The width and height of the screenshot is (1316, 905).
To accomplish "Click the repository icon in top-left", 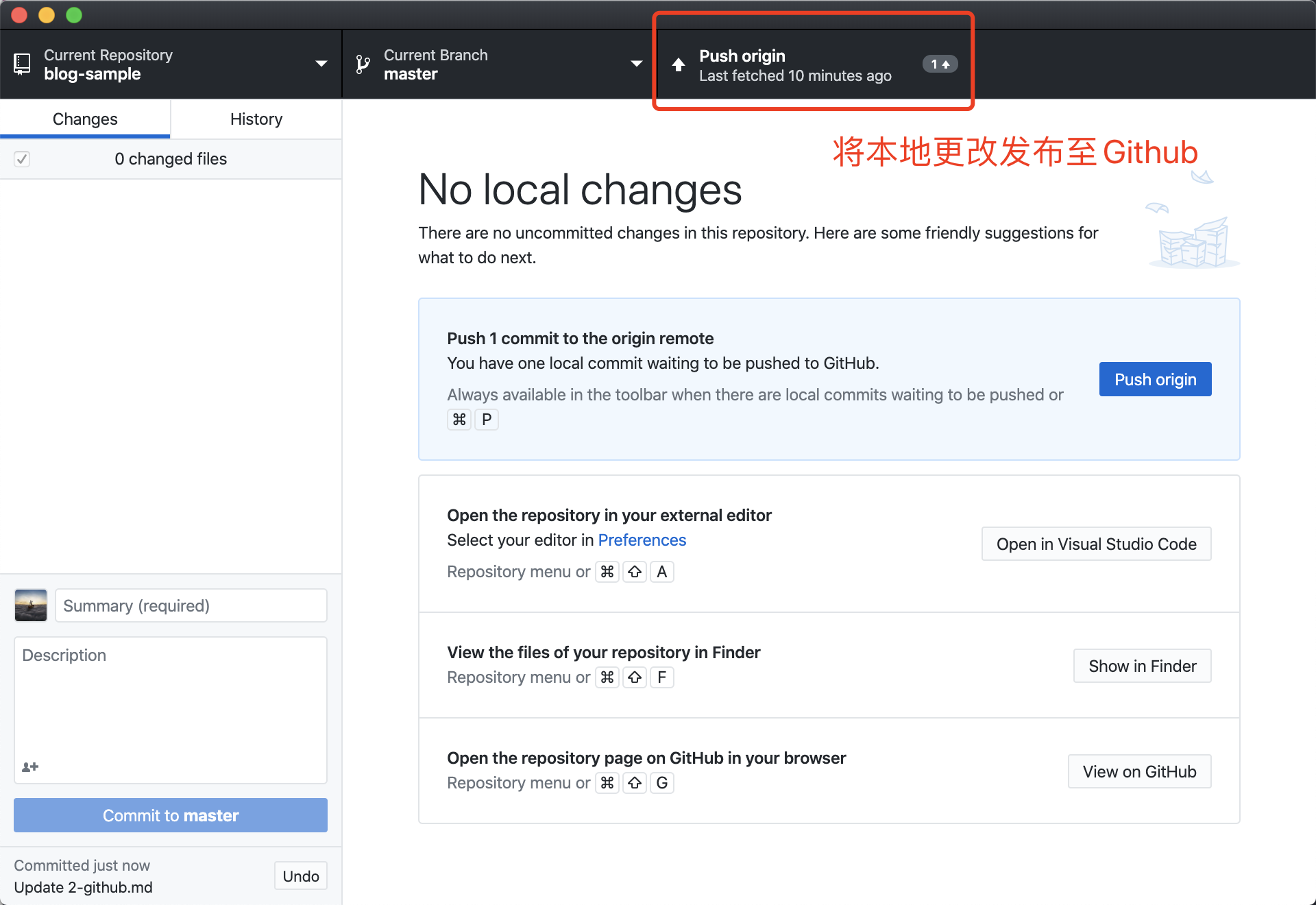I will click(x=21, y=63).
